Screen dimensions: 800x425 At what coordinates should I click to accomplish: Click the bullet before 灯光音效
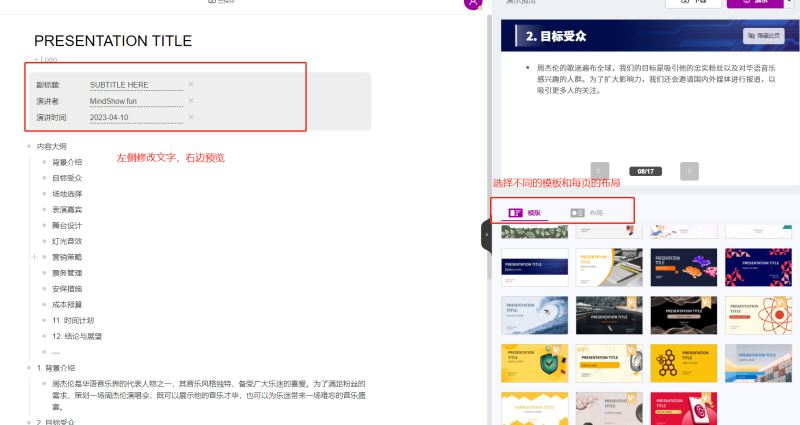[45, 241]
